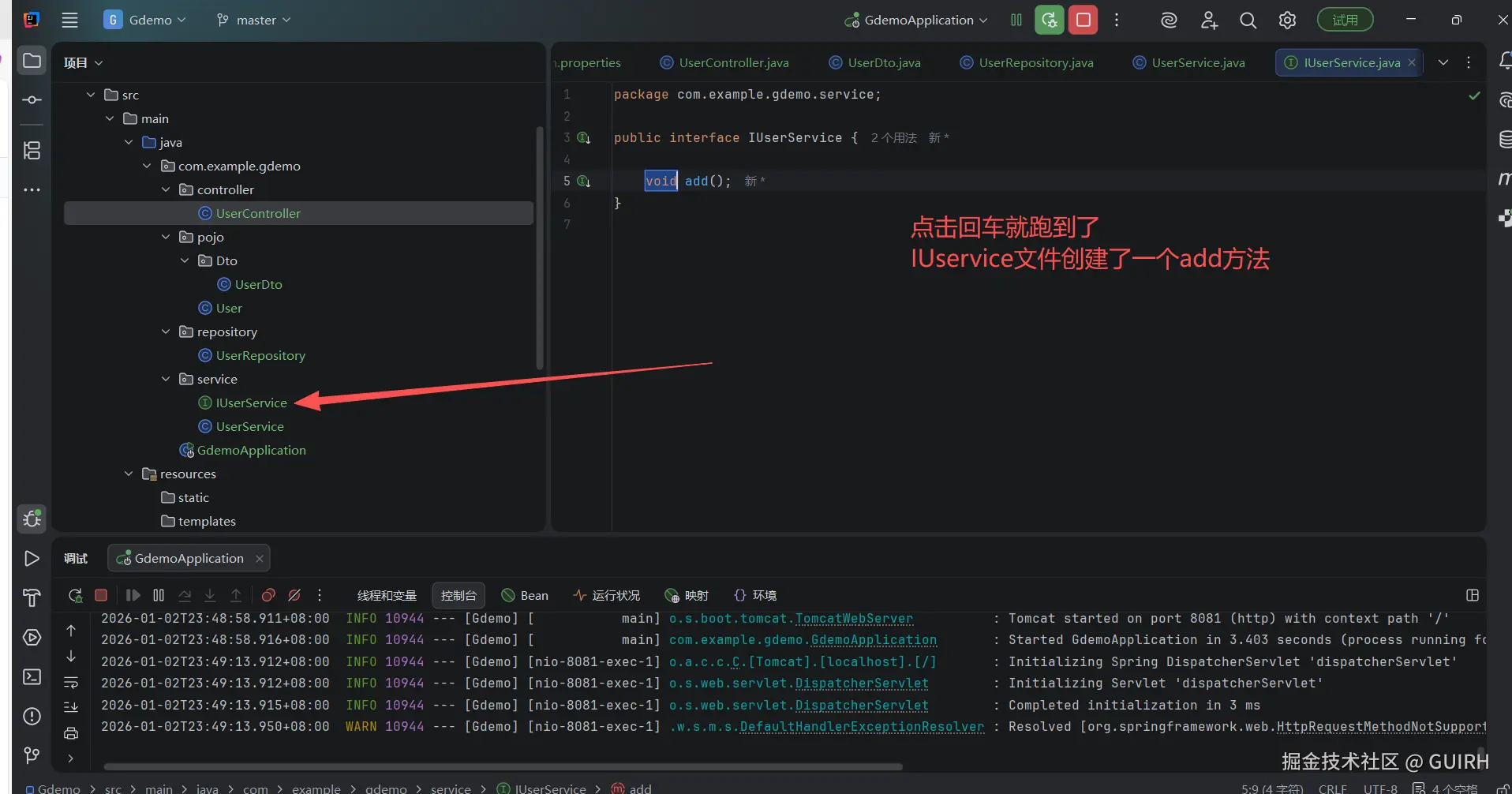This screenshot has height=794, width=1512.
Task: Open the Debug tool window bug icon
Action: point(32,519)
